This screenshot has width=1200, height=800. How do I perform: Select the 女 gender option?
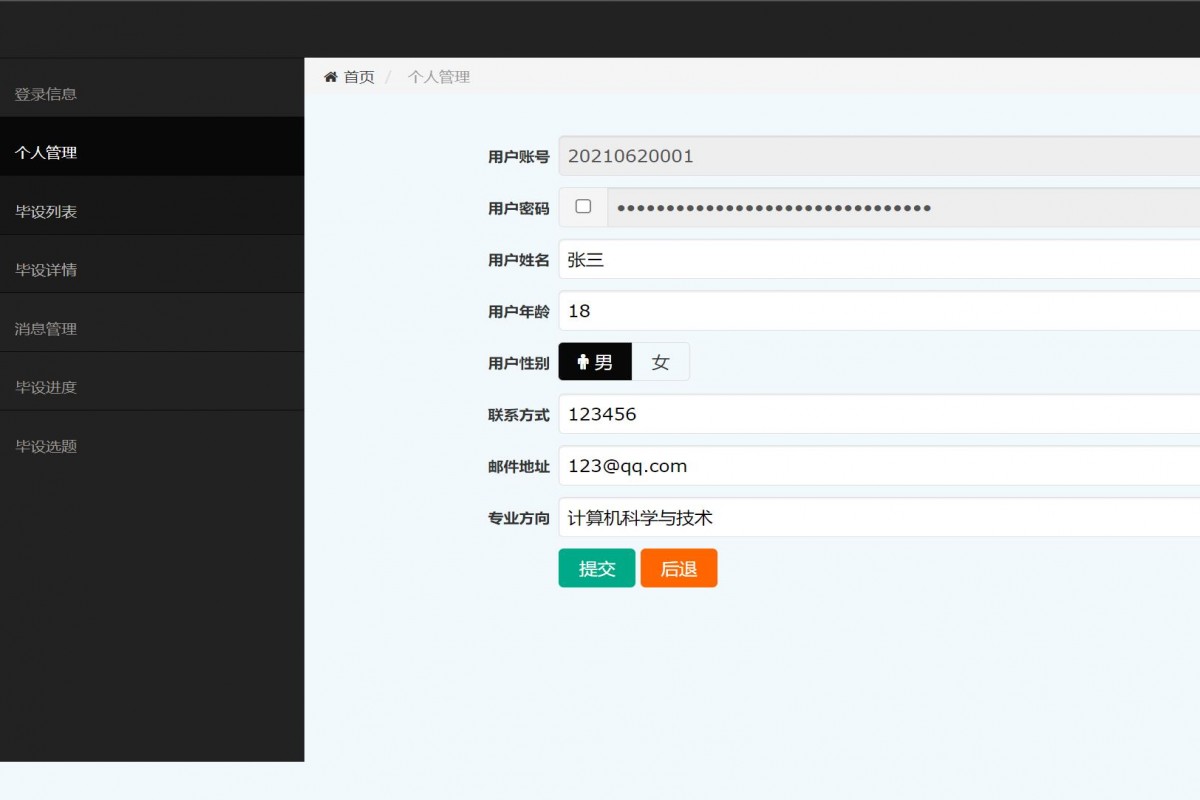(x=660, y=362)
